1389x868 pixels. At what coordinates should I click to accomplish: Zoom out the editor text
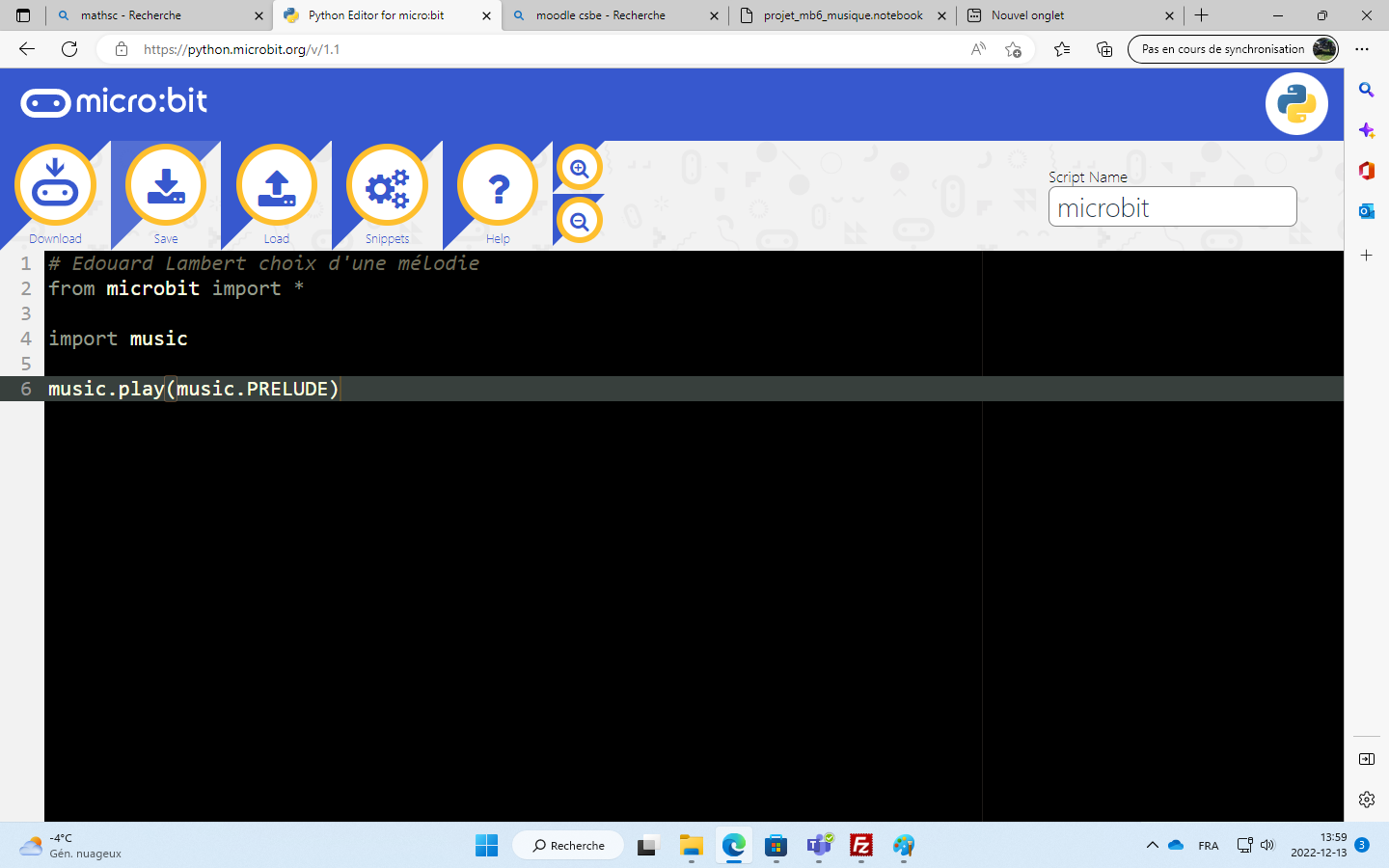pos(580,221)
